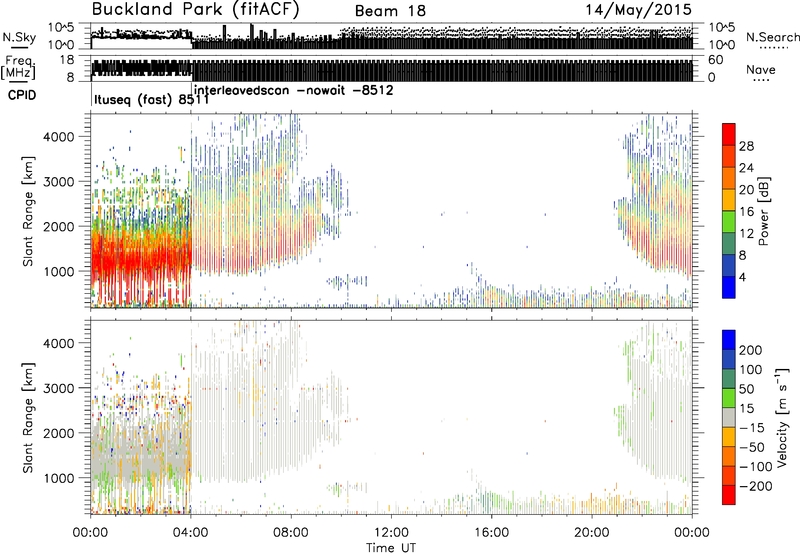This screenshot has width=800, height=554.
Task: Click the 'Beam 18' label
Action: click(390, 11)
